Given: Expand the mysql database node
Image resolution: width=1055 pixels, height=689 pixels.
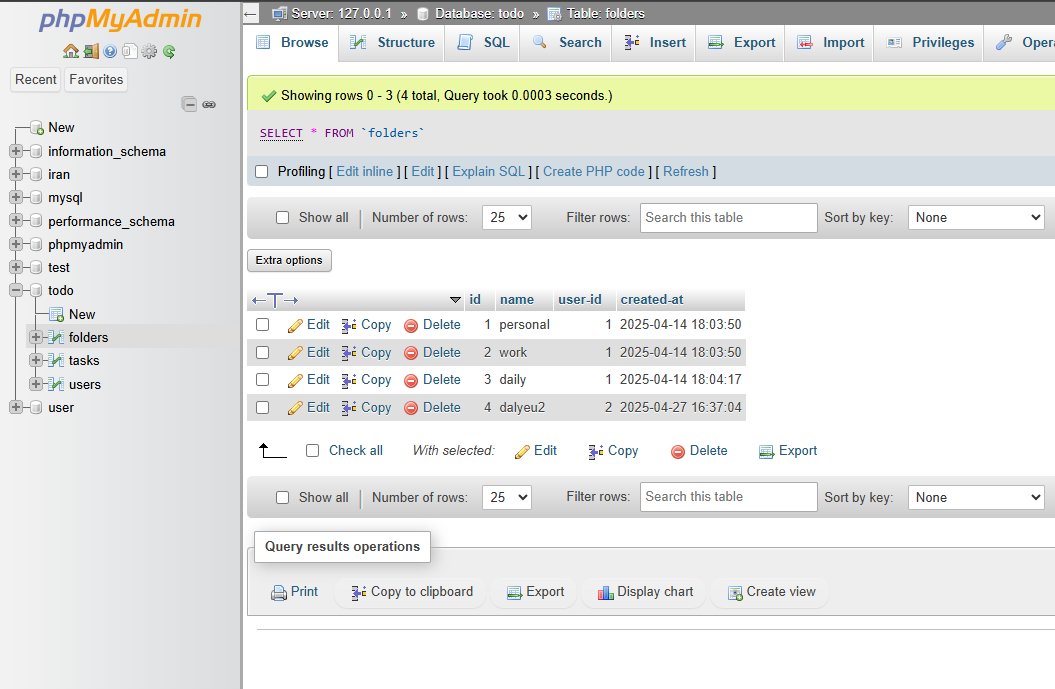Looking at the screenshot, I should 15,196.
